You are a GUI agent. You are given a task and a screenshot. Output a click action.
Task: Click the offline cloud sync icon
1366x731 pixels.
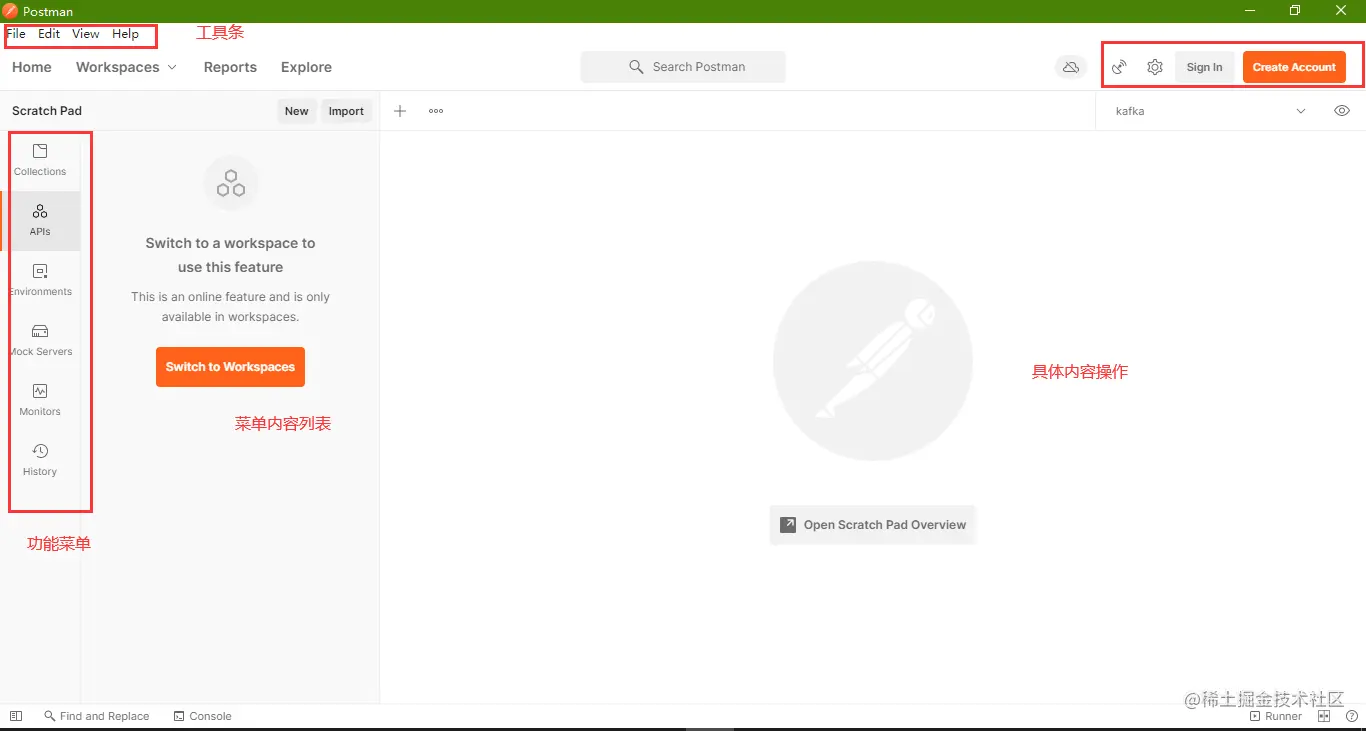[1071, 67]
